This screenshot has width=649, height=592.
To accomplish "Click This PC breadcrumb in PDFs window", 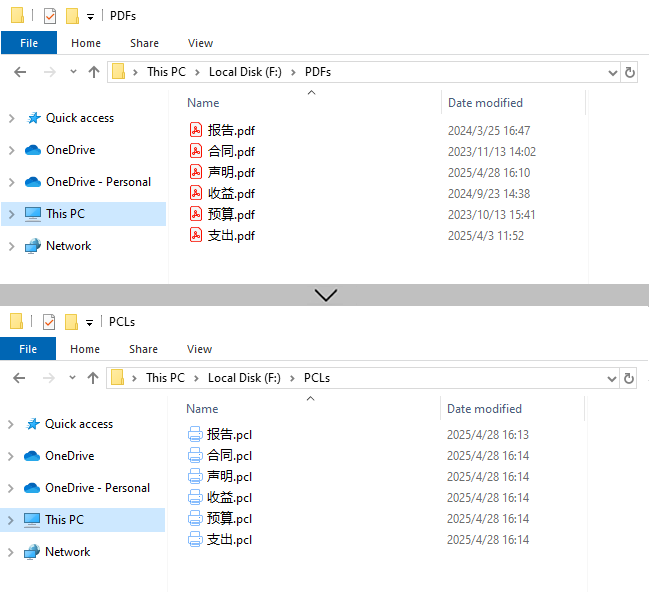I will coord(166,72).
